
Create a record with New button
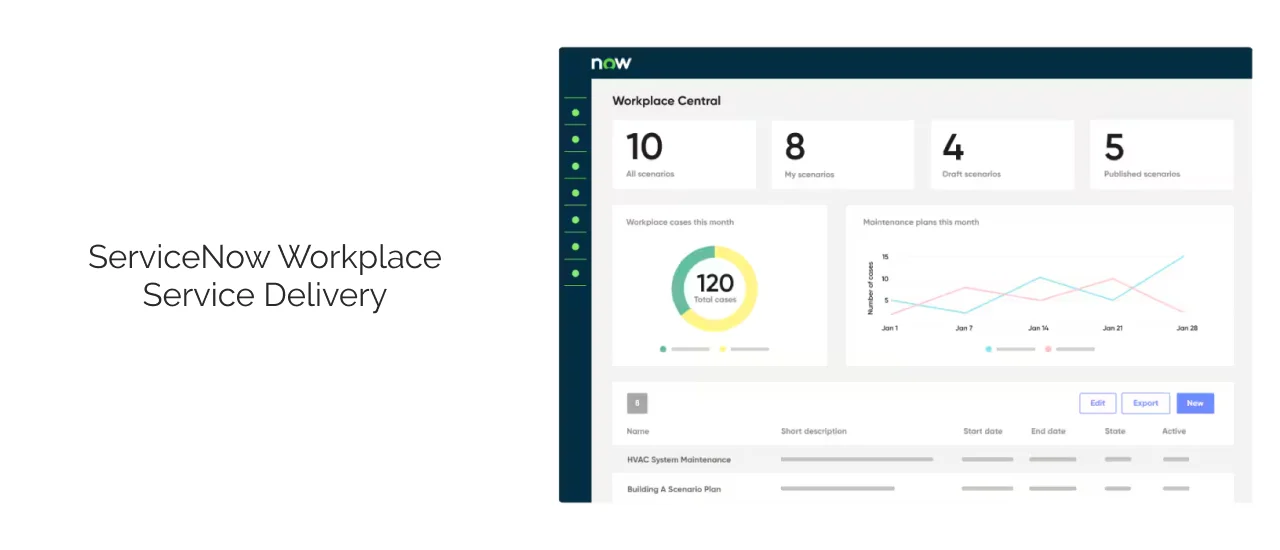[1195, 403]
